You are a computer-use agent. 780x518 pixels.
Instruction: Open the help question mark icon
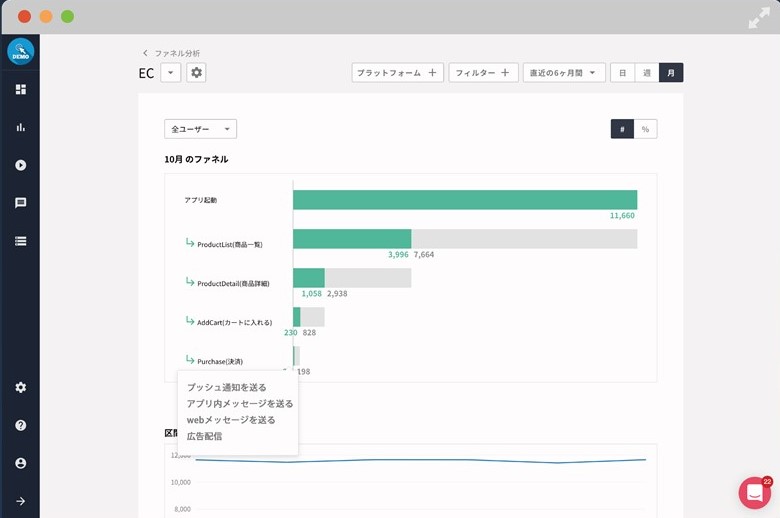coord(20,425)
